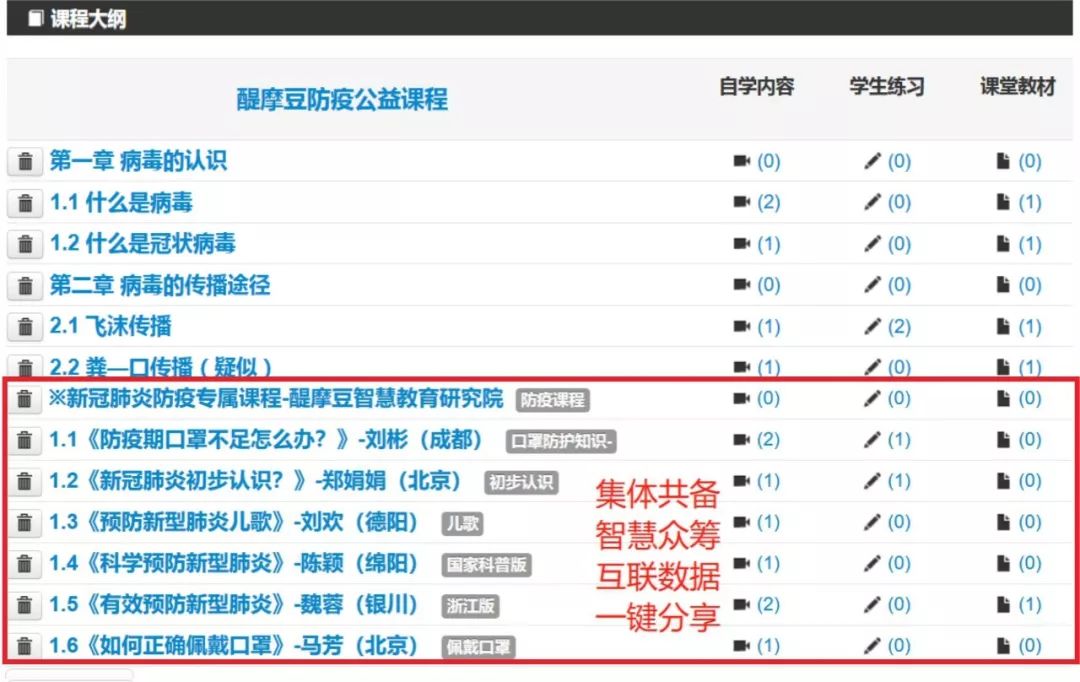Open chapter 第二章 病毒的传播途径
Viewport: 1080px width, 682px height.
160,285
